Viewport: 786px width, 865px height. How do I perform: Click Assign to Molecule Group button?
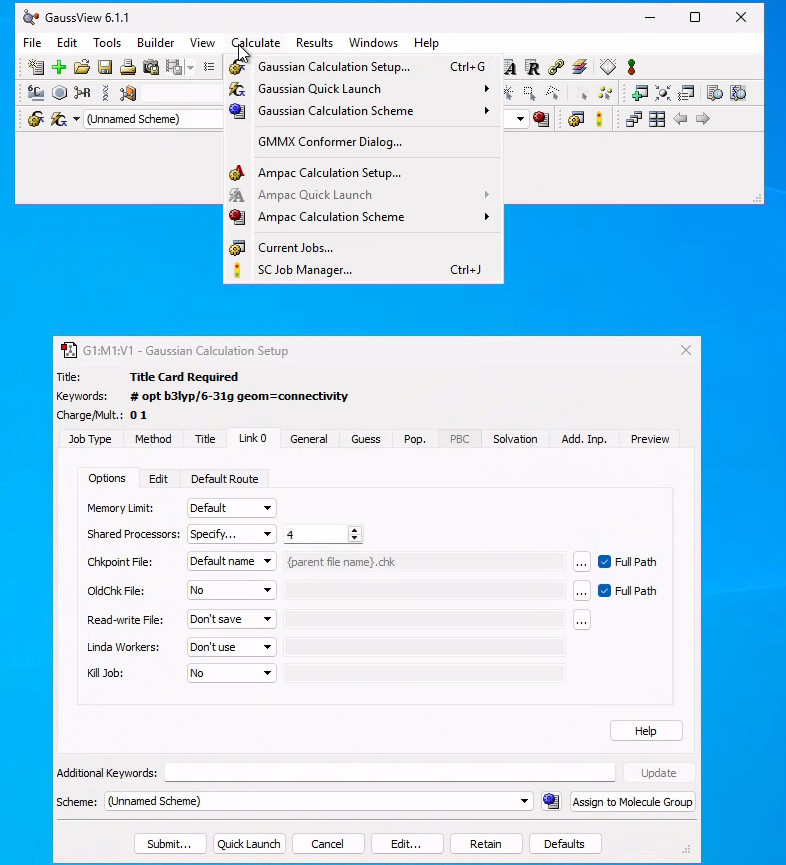pyautogui.click(x=632, y=802)
